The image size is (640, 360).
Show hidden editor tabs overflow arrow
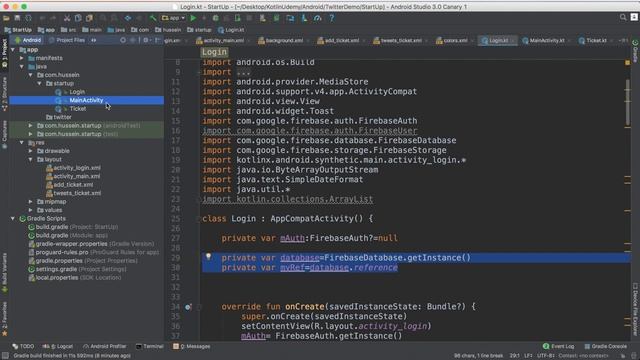tap(623, 40)
